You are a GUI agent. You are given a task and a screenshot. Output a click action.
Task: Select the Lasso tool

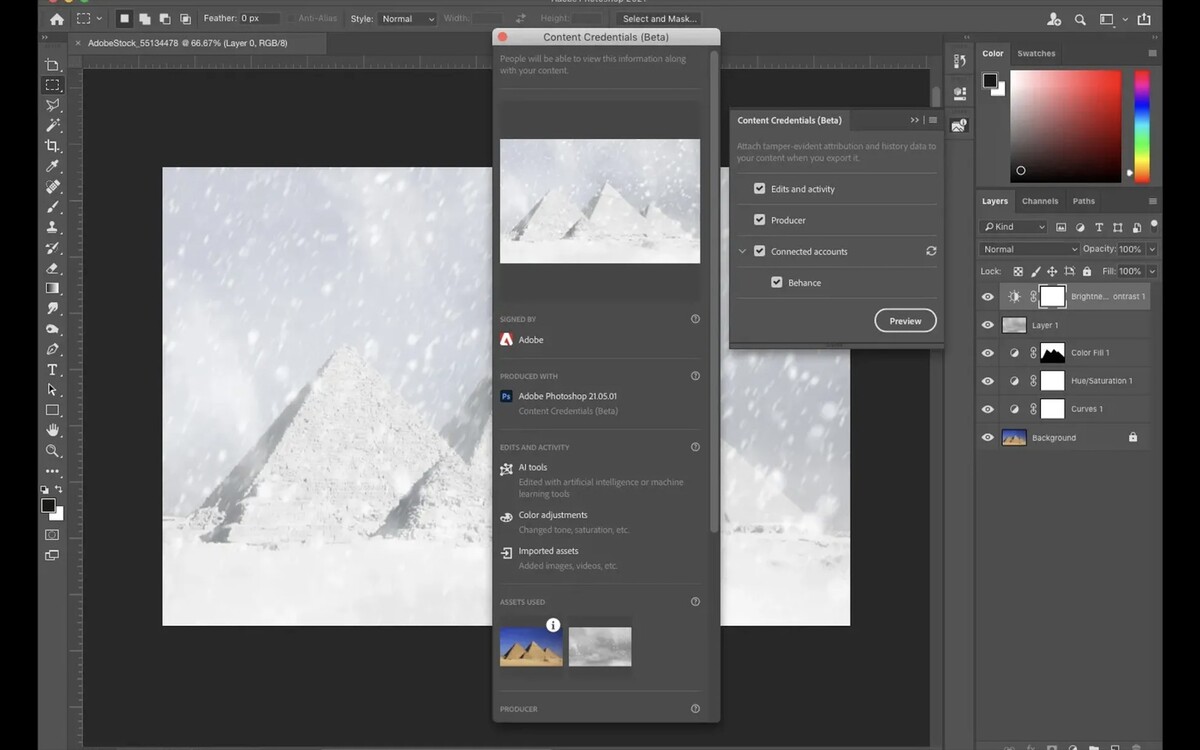[53, 105]
